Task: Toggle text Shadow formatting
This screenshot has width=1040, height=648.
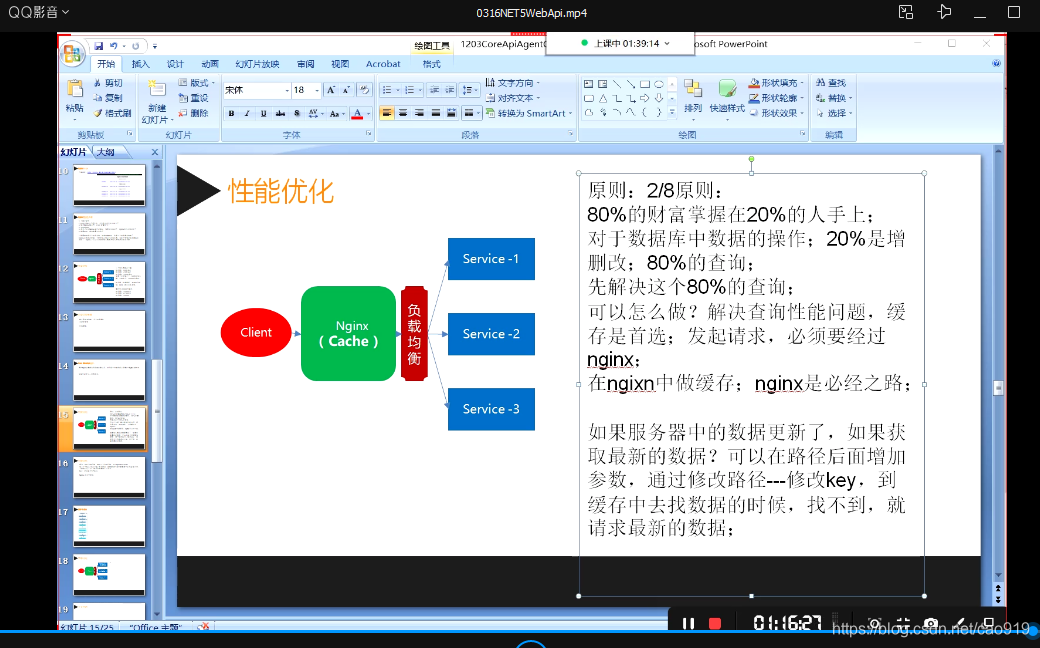Action: tap(296, 113)
